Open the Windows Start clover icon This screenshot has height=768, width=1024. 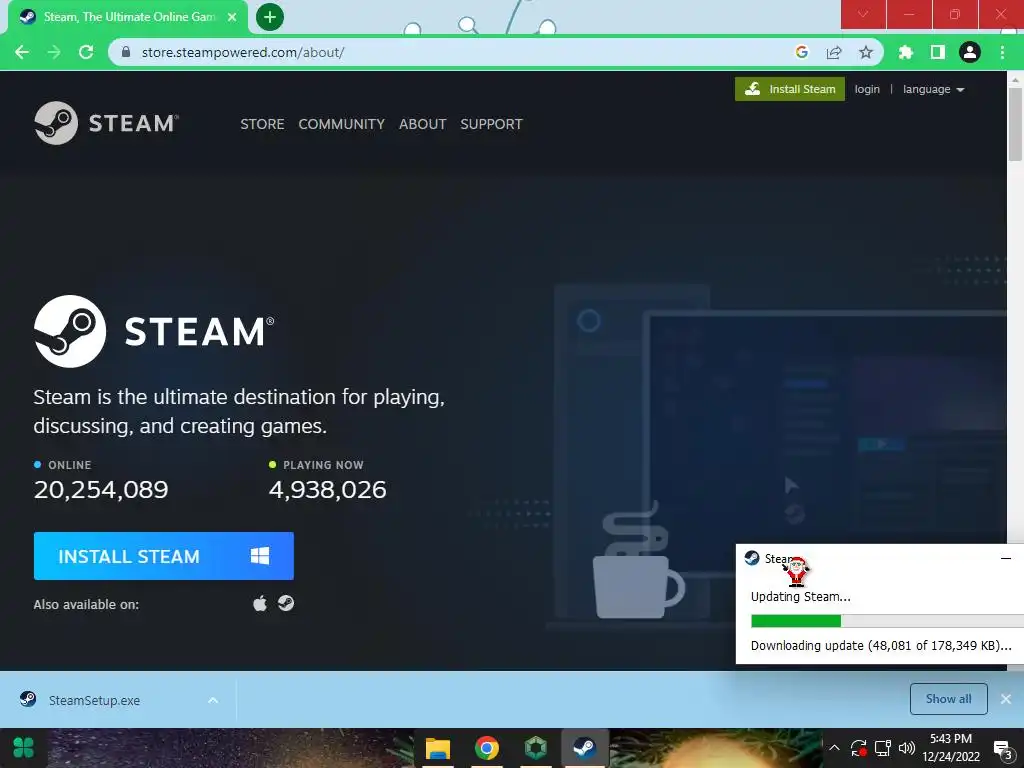(24, 748)
